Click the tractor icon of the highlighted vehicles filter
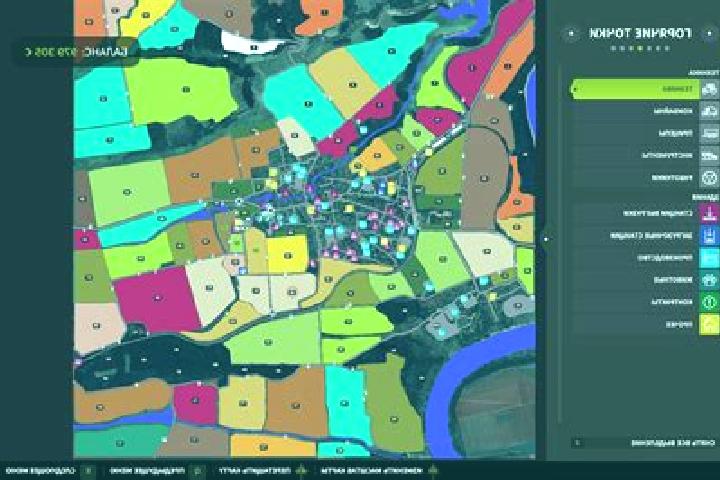720x480 pixels. [x=710, y=89]
